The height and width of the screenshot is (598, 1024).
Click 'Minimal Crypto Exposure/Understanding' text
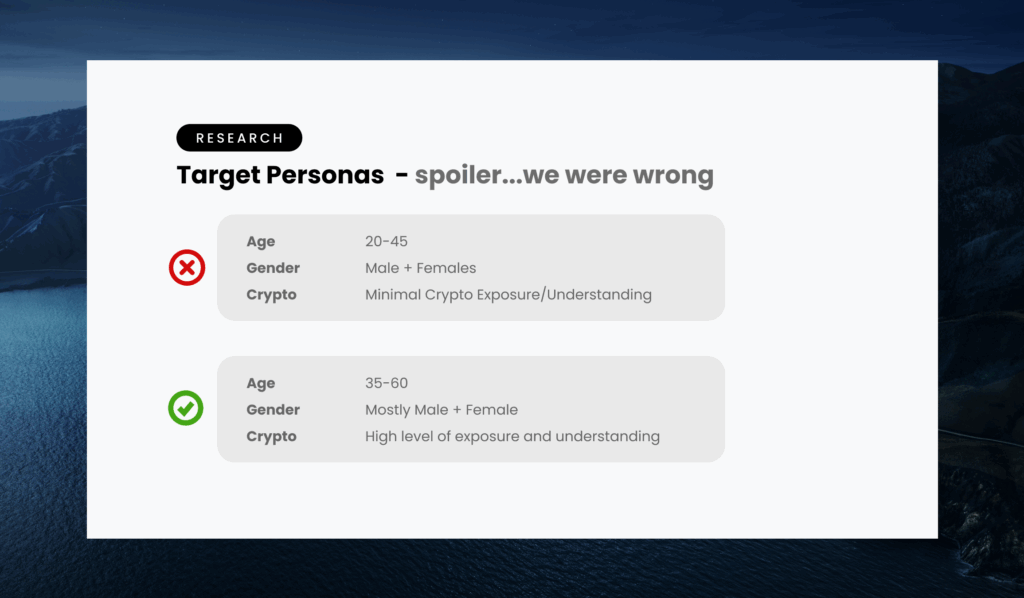tap(508, 295)
